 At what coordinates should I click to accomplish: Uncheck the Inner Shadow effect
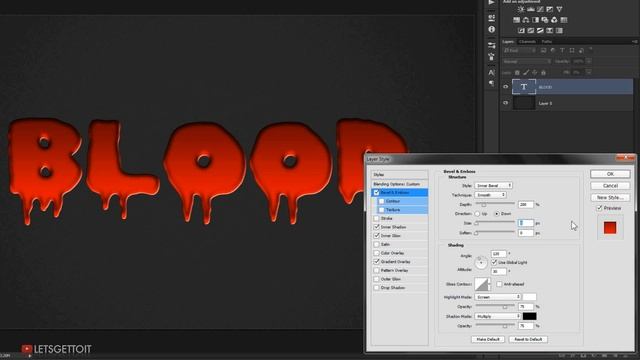pyautogui.click(x=376, y=227)
